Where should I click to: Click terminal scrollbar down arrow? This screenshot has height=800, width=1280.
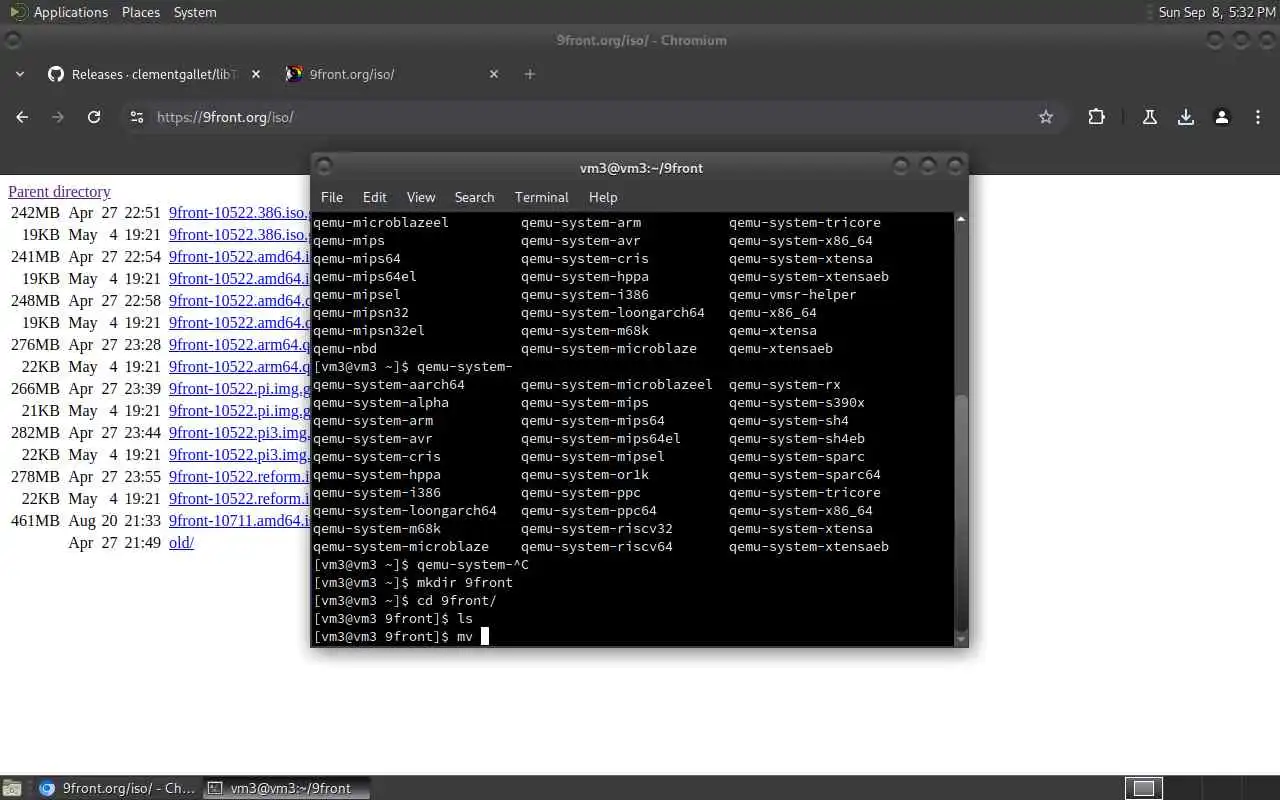tap(961, 639)
